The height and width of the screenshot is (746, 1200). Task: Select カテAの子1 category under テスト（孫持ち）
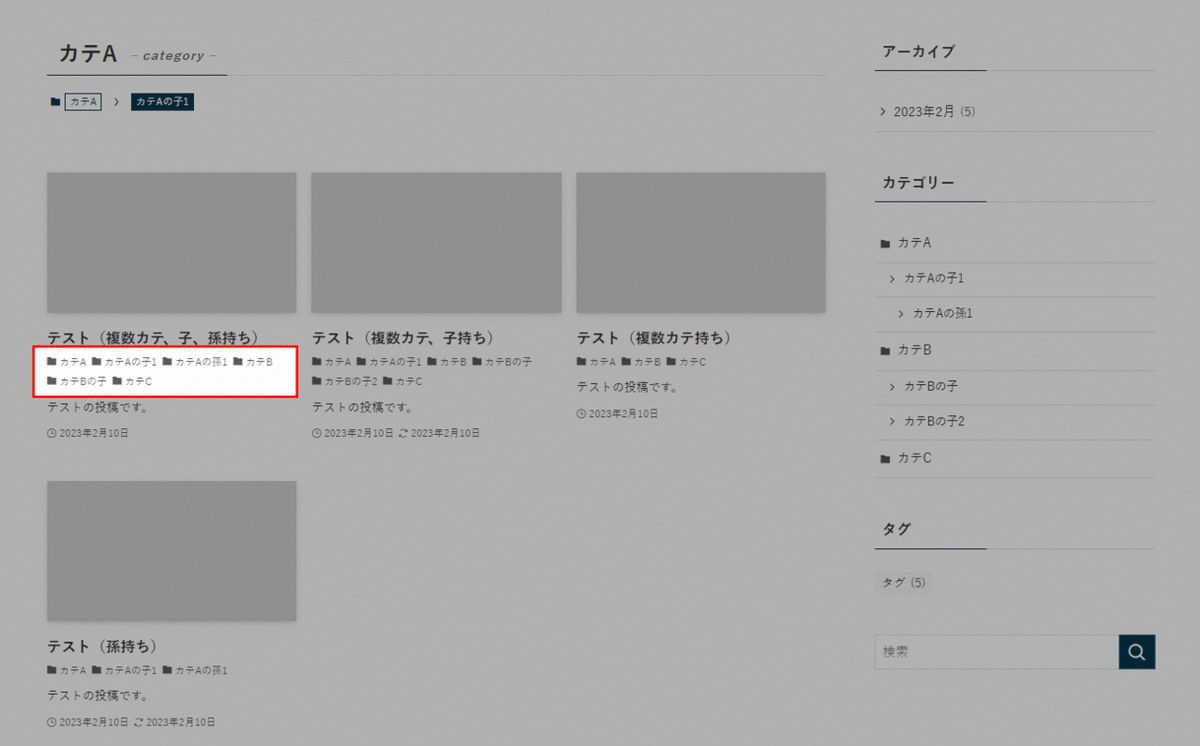(x=131, y=670)
